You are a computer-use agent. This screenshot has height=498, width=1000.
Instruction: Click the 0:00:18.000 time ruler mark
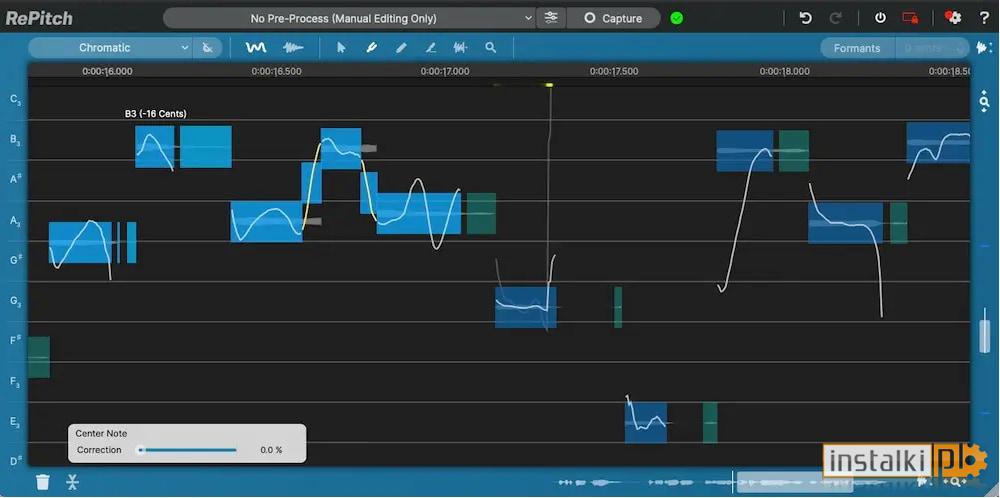pyautogui.click(x=784, y=71)
